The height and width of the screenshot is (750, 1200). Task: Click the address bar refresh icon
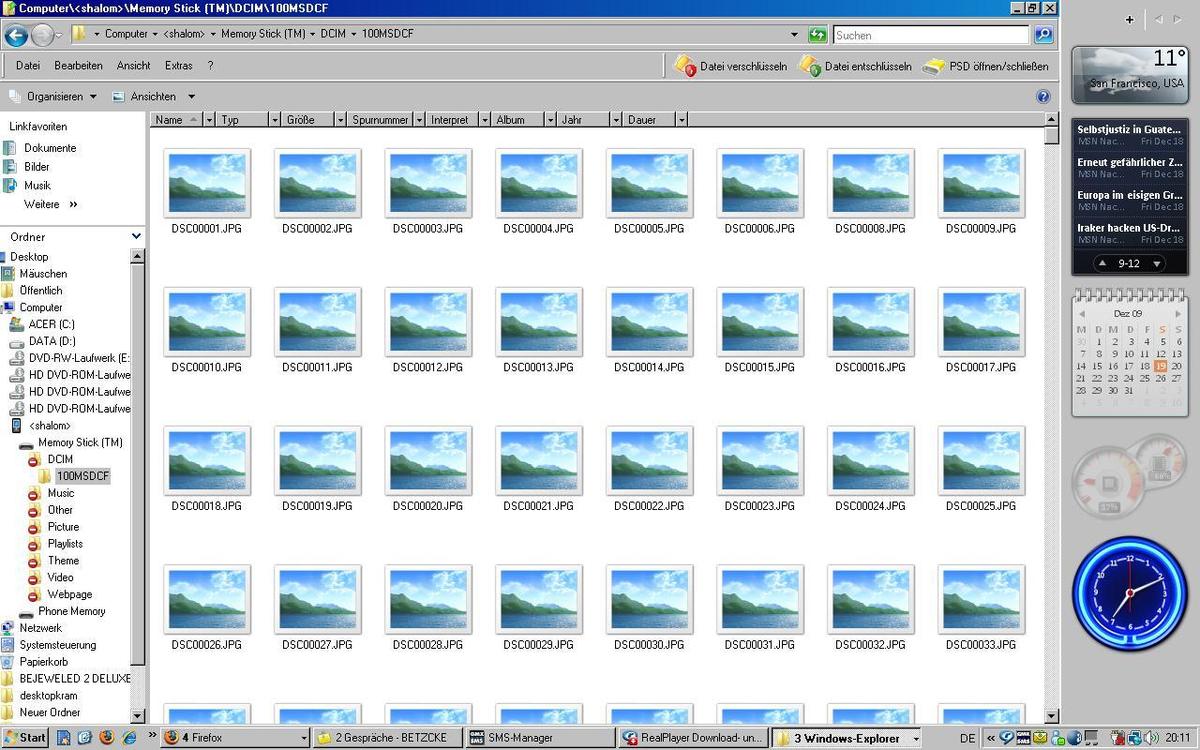818,35
